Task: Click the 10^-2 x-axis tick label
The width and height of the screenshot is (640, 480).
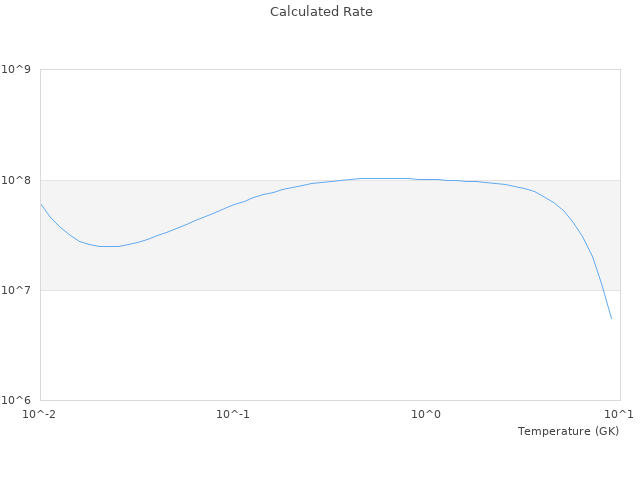Action: (x=40, y=414)
